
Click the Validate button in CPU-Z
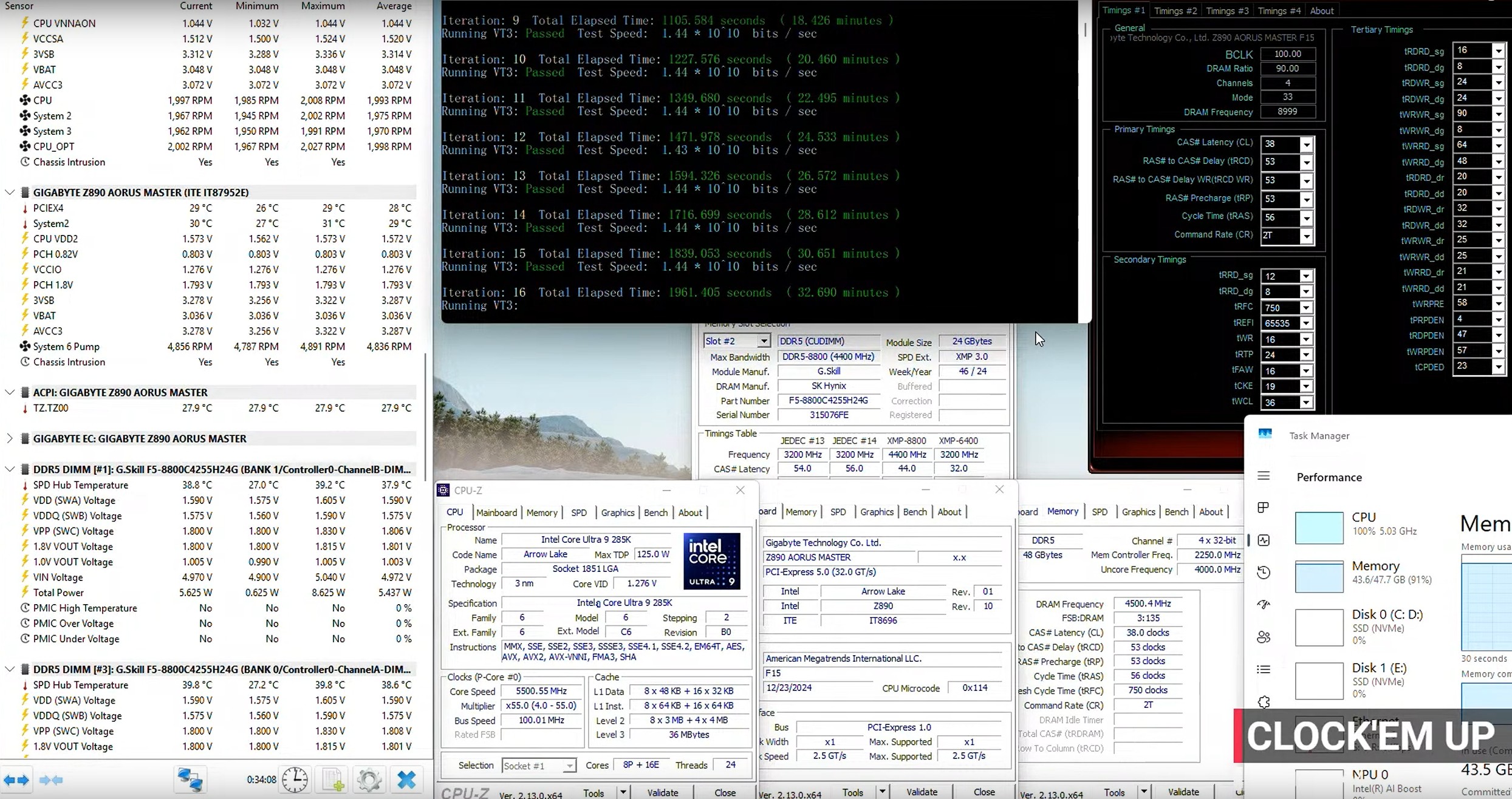point(662,792)
